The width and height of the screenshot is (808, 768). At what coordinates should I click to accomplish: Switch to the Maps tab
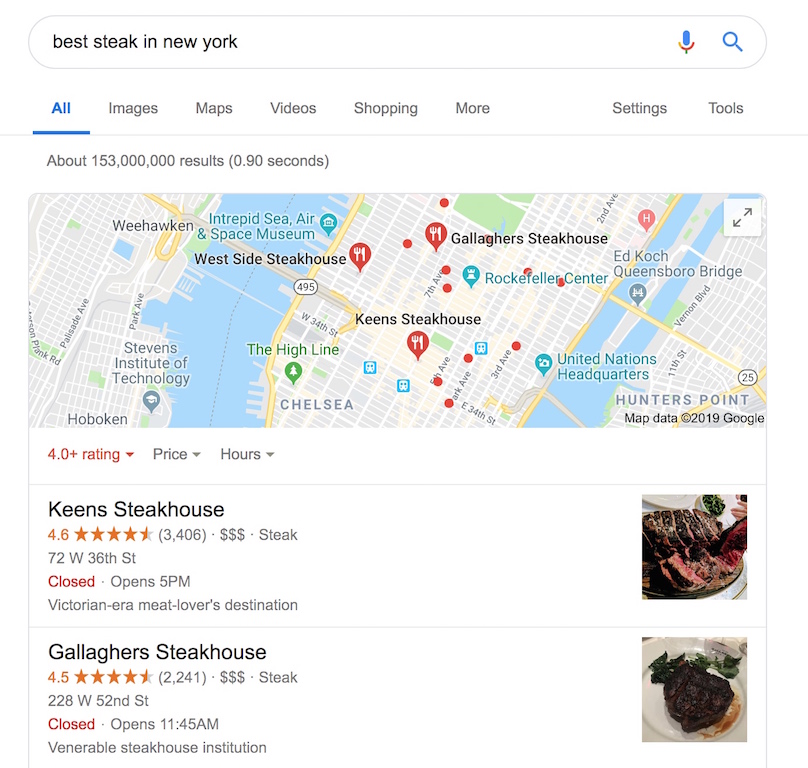(x=214, y=108)
